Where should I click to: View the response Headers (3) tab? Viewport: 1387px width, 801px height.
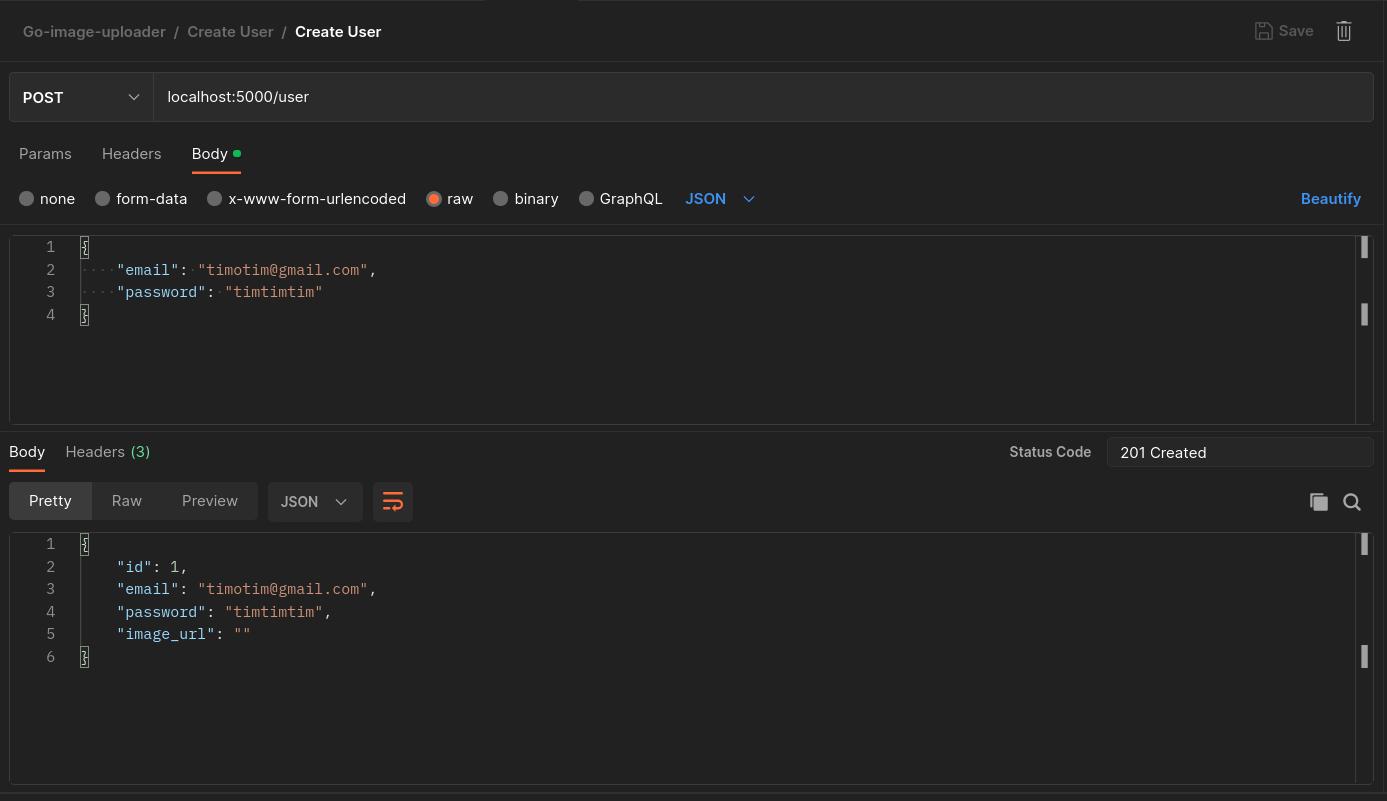pos(107,452)
